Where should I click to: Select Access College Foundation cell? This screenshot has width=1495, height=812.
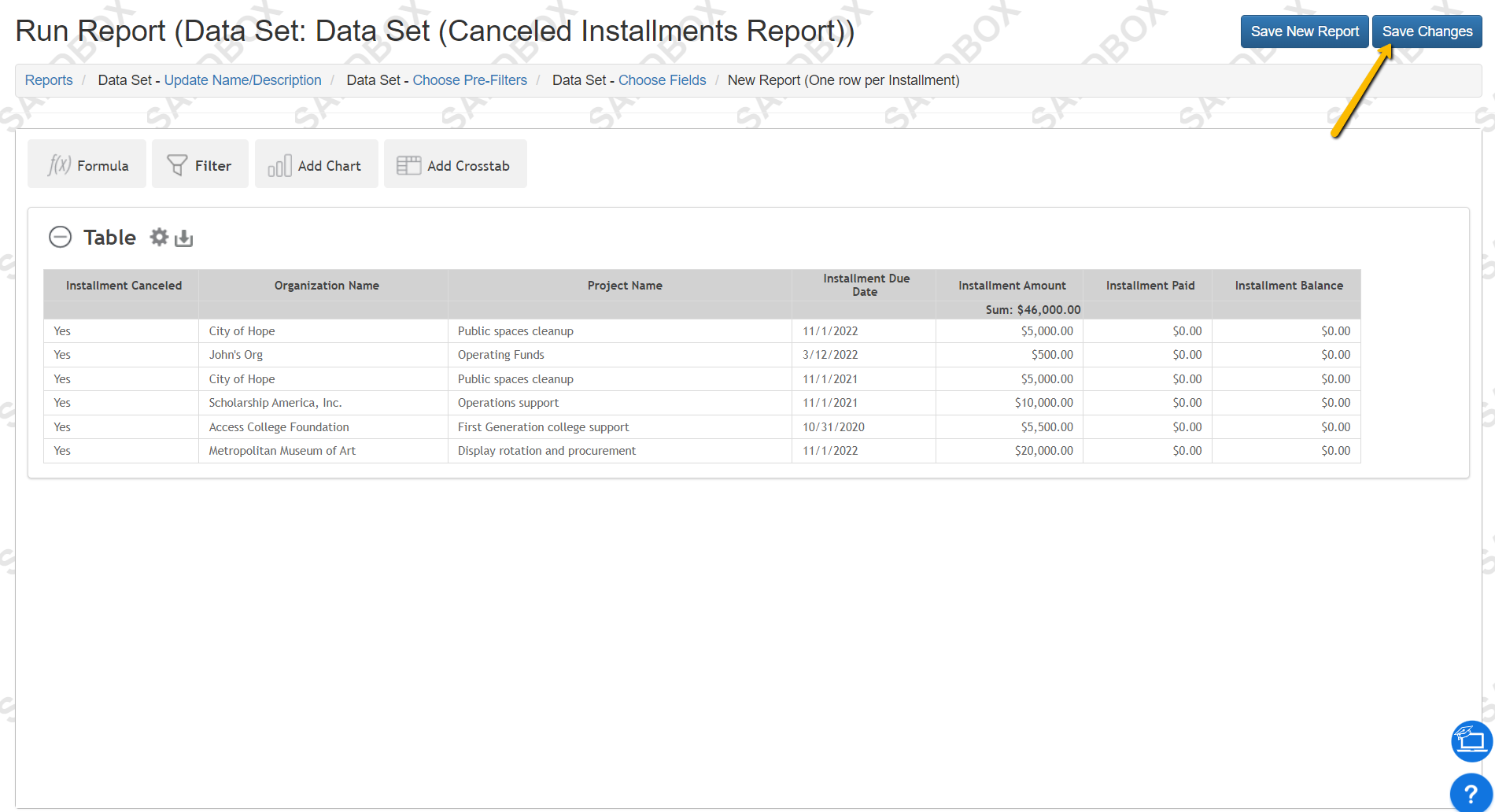323,427
